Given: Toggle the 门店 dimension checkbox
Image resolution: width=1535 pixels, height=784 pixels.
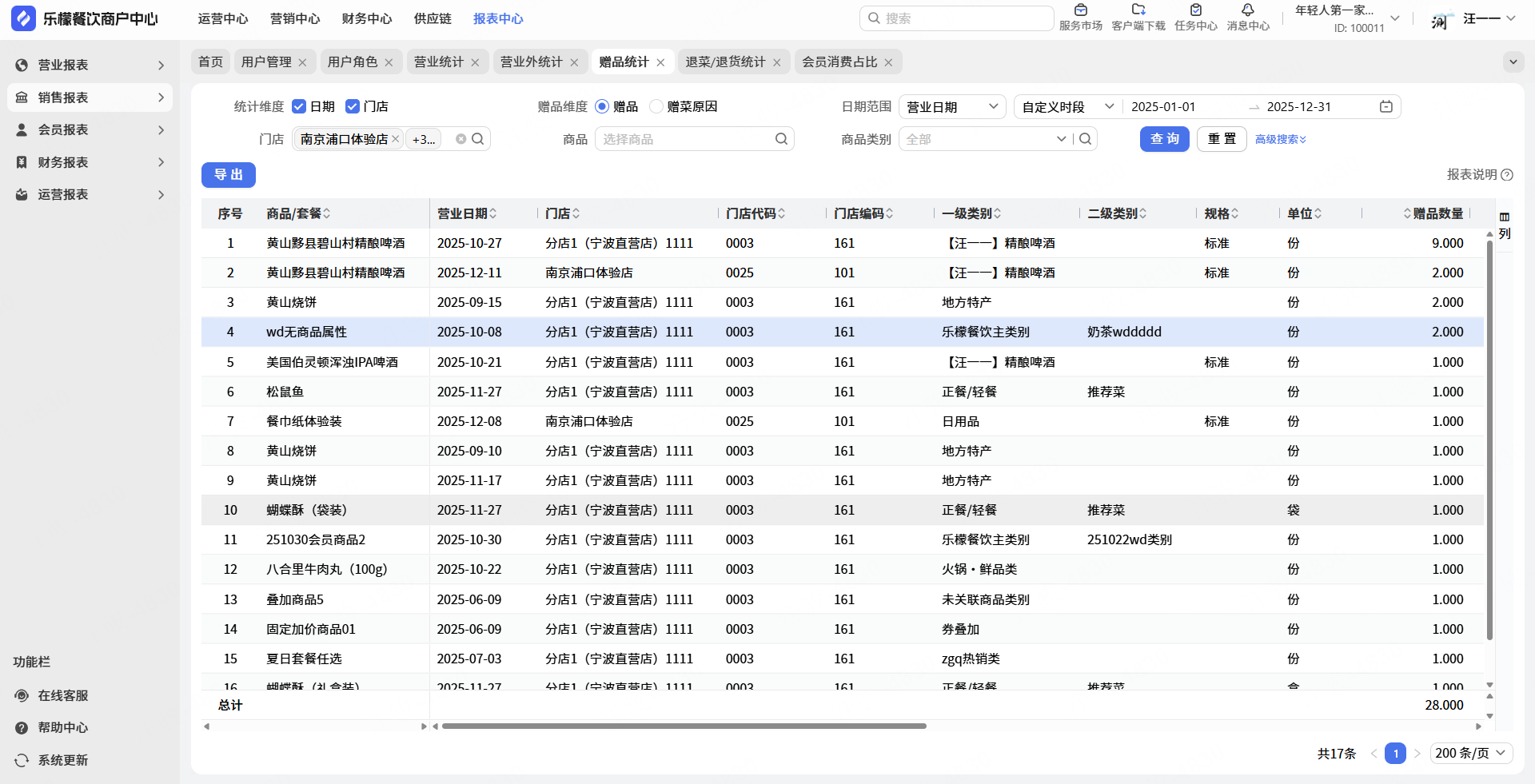Looking at the screenshot, I should point(353,106).
